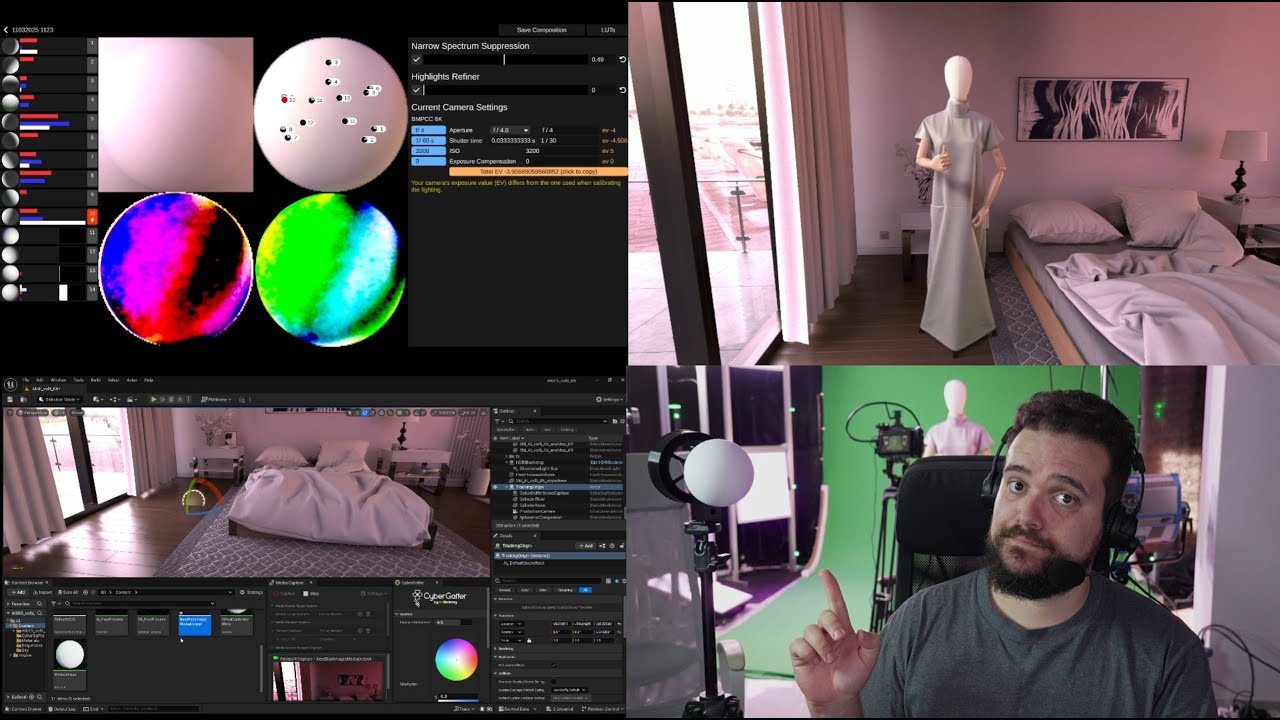Select light row 5 in the list
Screen dimensions: 1280x720
point(49,121)
